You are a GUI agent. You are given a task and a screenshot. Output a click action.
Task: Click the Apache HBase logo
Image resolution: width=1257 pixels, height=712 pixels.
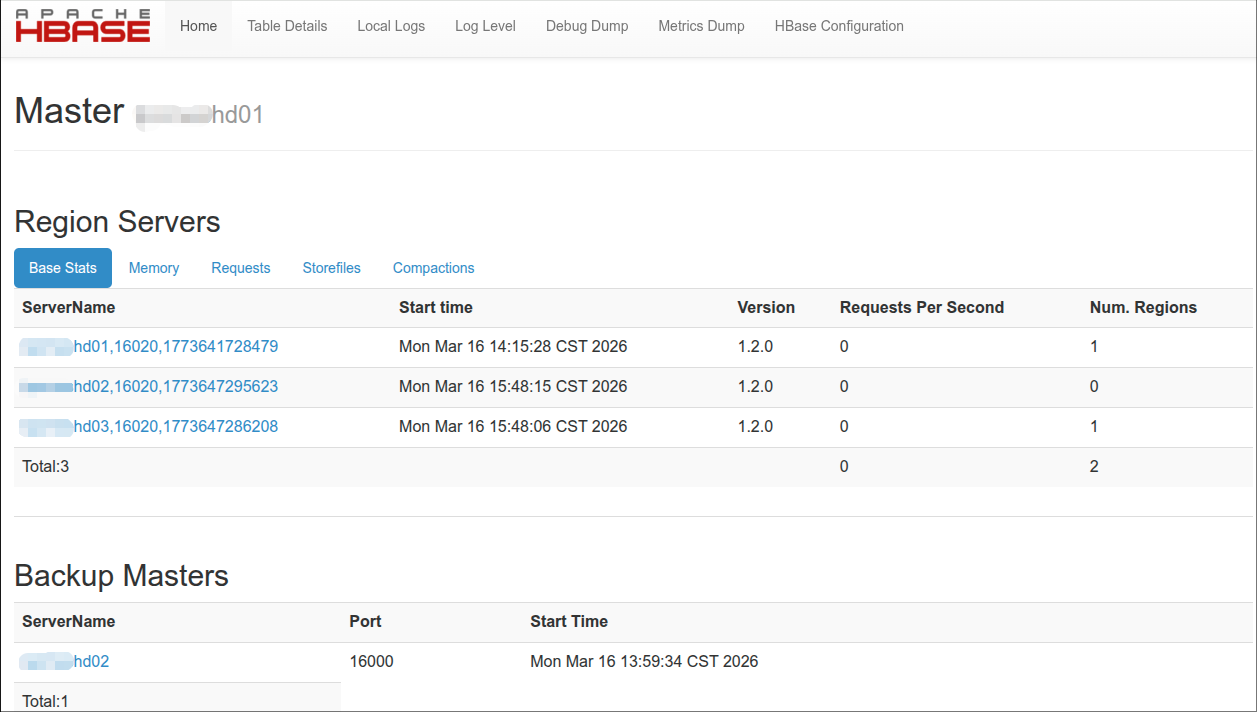(x=83, y=26)
